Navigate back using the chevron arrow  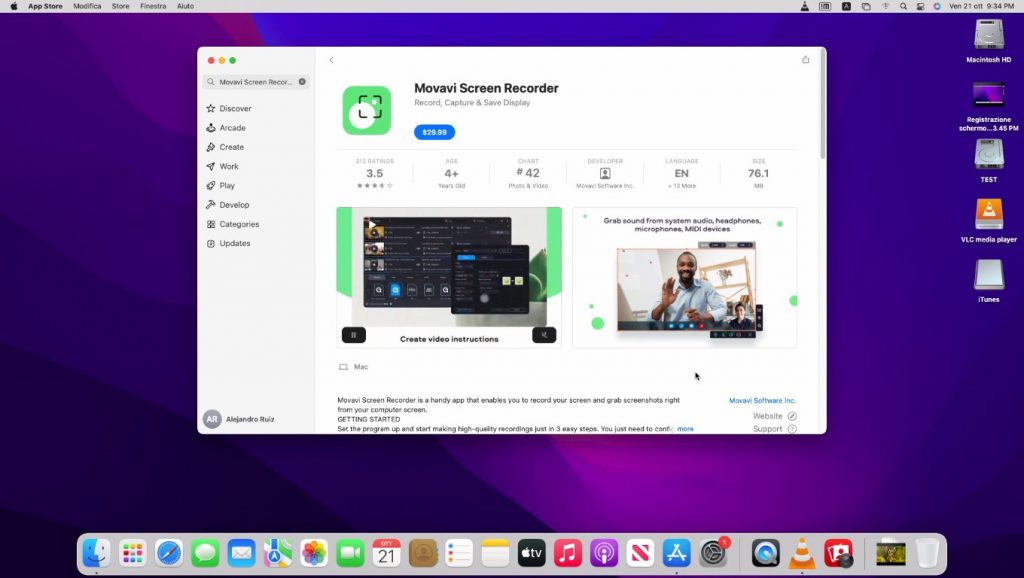pos(331,60)
